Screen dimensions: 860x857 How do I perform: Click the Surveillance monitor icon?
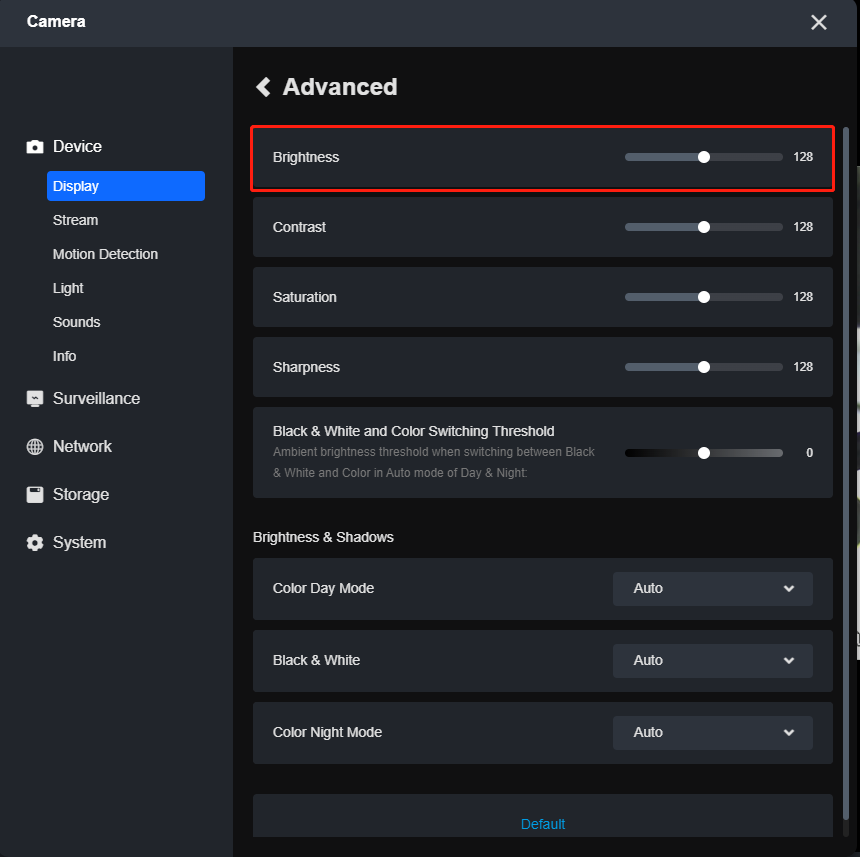pos(35,399)
